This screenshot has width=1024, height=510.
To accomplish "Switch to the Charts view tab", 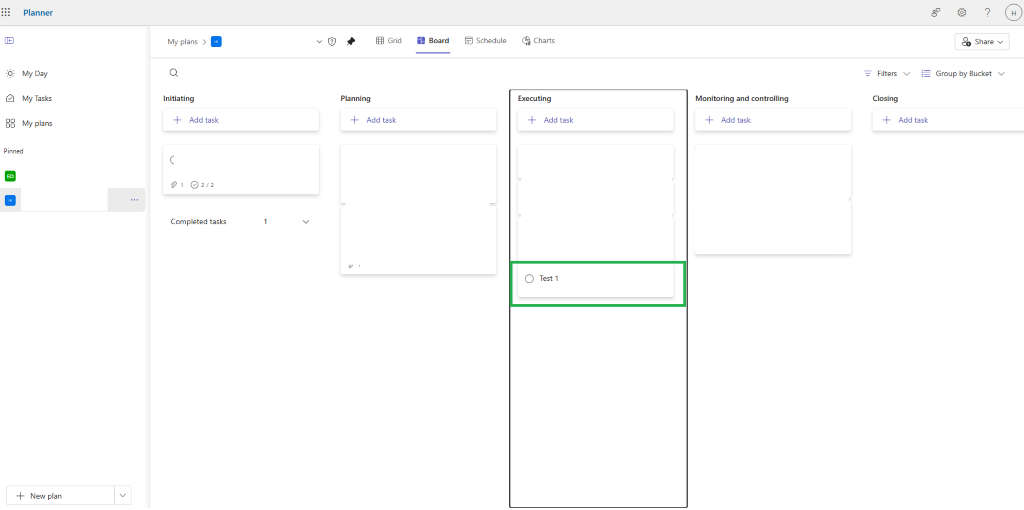I will click(538, 40).
